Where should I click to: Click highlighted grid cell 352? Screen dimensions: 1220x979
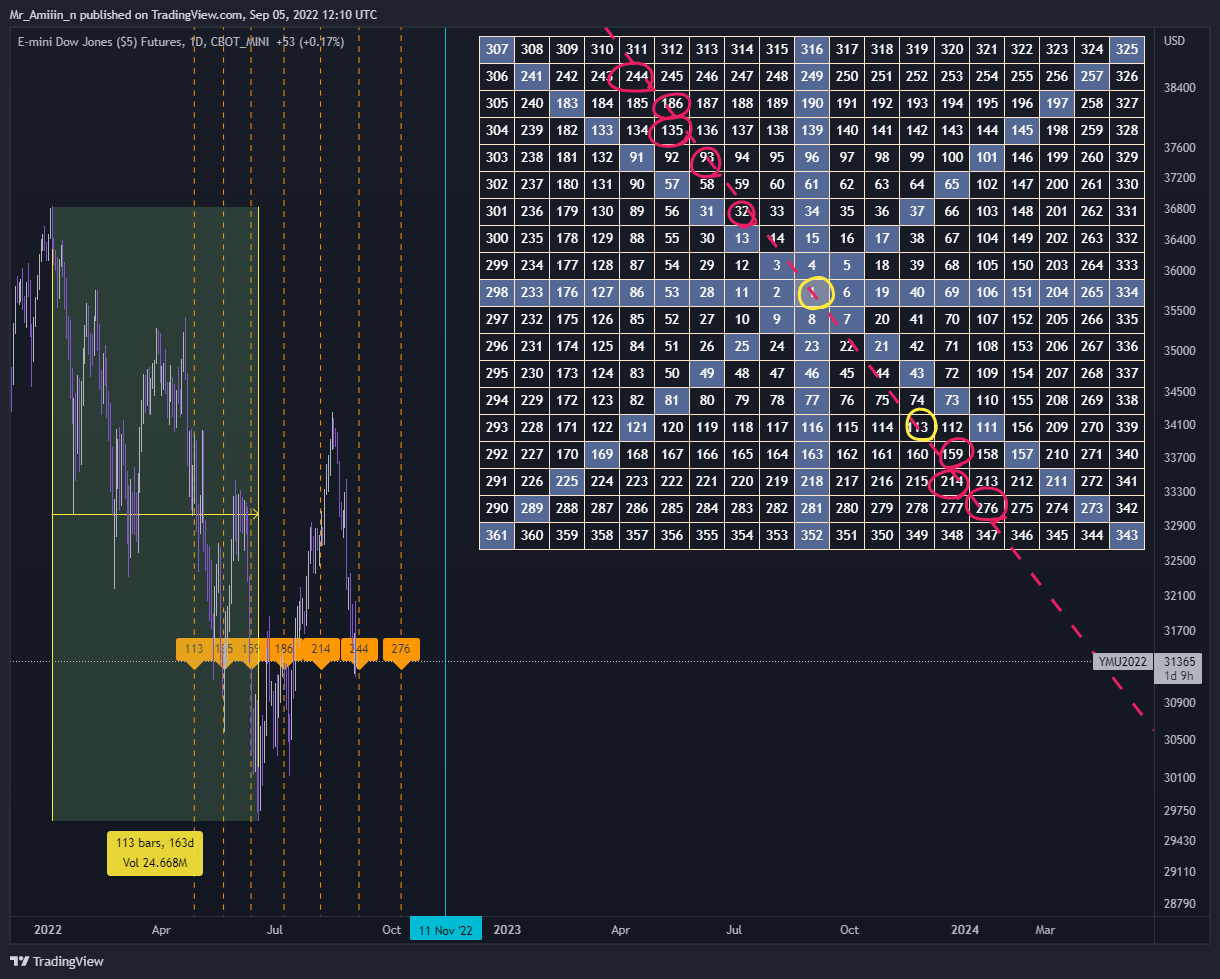(812, 535)
